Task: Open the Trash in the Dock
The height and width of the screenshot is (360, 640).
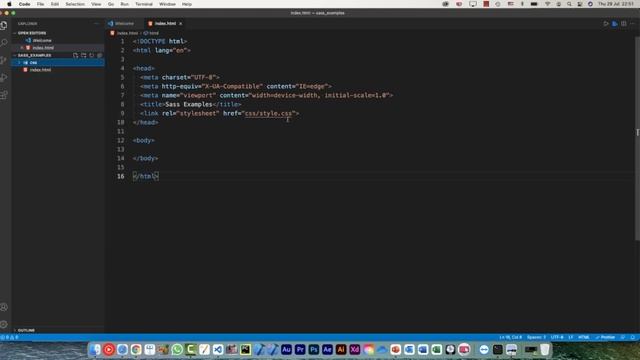Action: click(545, 349)
